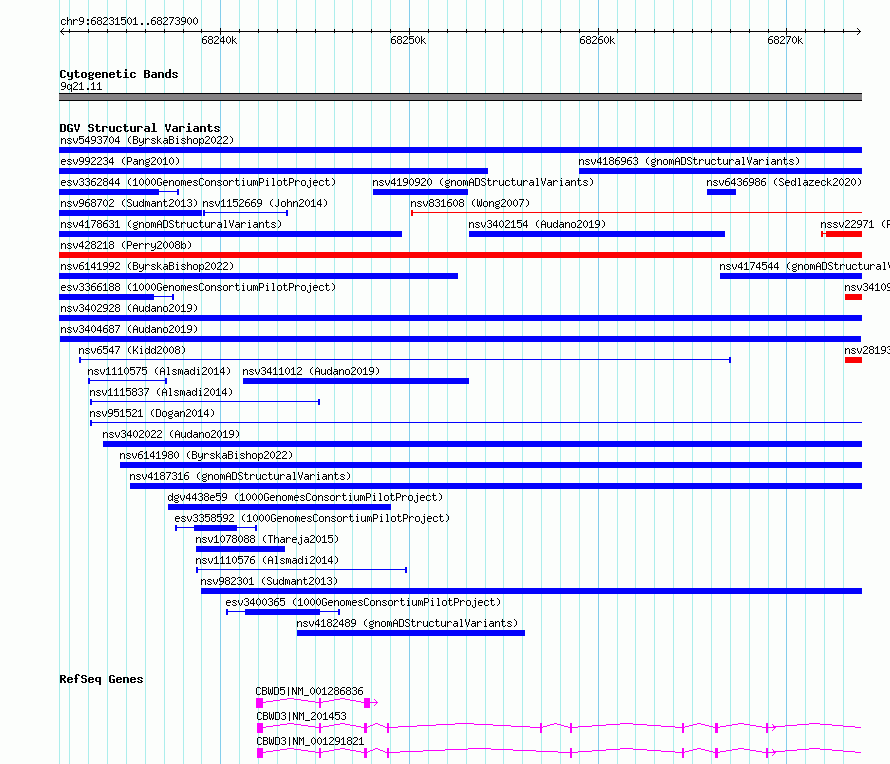
Task: Open CBWD3|NM_001291821 gene label
Action: [x=310, y=741]
